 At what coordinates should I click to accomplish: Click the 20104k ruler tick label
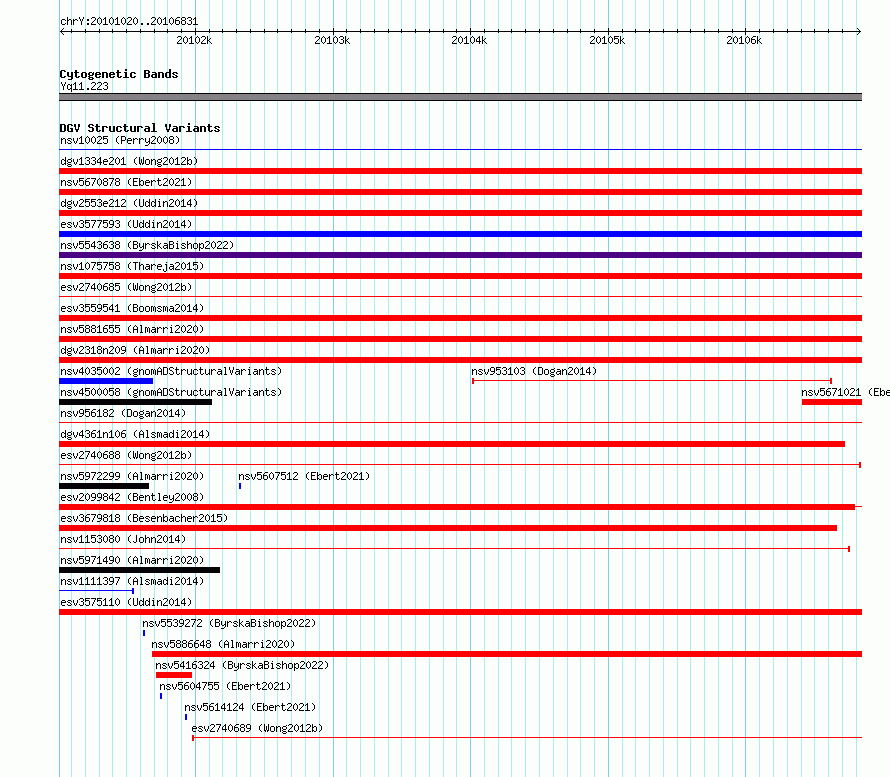tap(469, 40)
